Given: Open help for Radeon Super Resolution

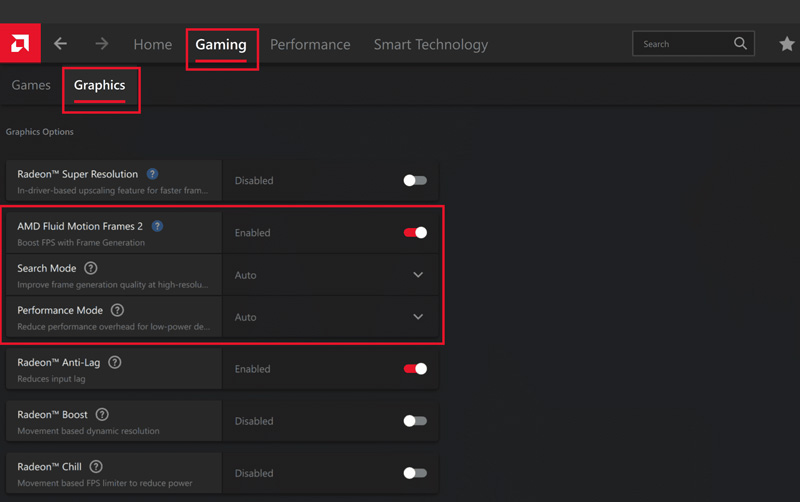Looking at the screenshot, I should (x=152, y=174).
